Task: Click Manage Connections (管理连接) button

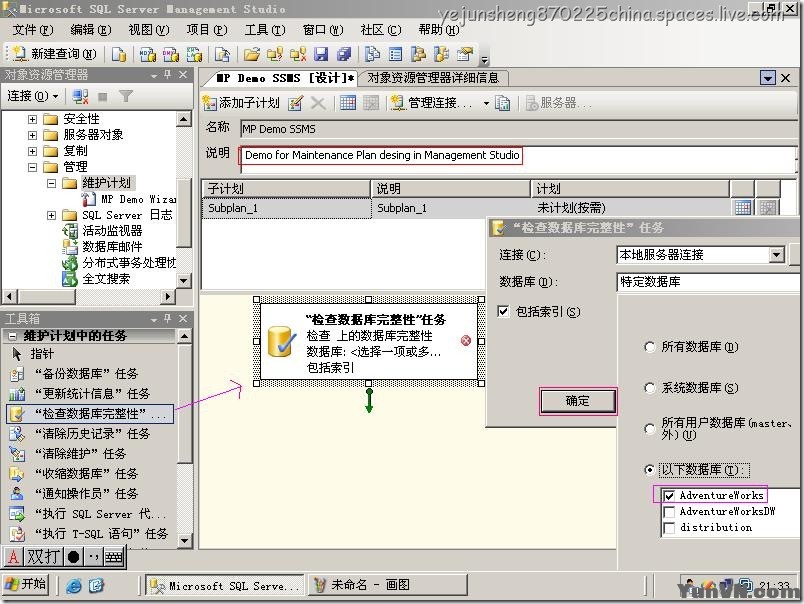Action: pyautogui.click(x=431, y=103)
